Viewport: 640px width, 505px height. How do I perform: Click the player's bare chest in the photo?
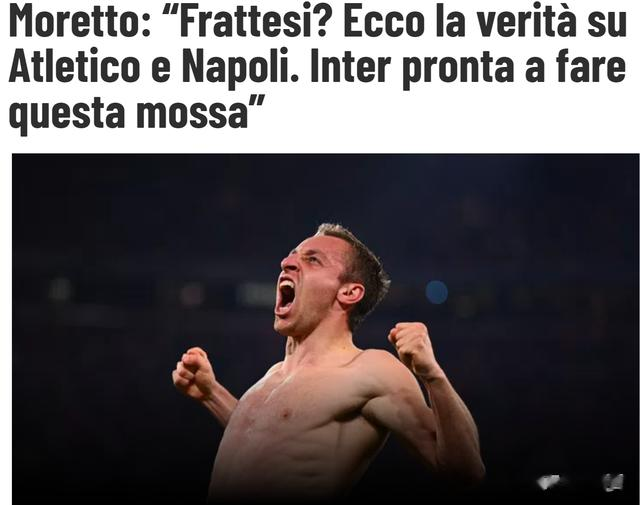[310, 412]
